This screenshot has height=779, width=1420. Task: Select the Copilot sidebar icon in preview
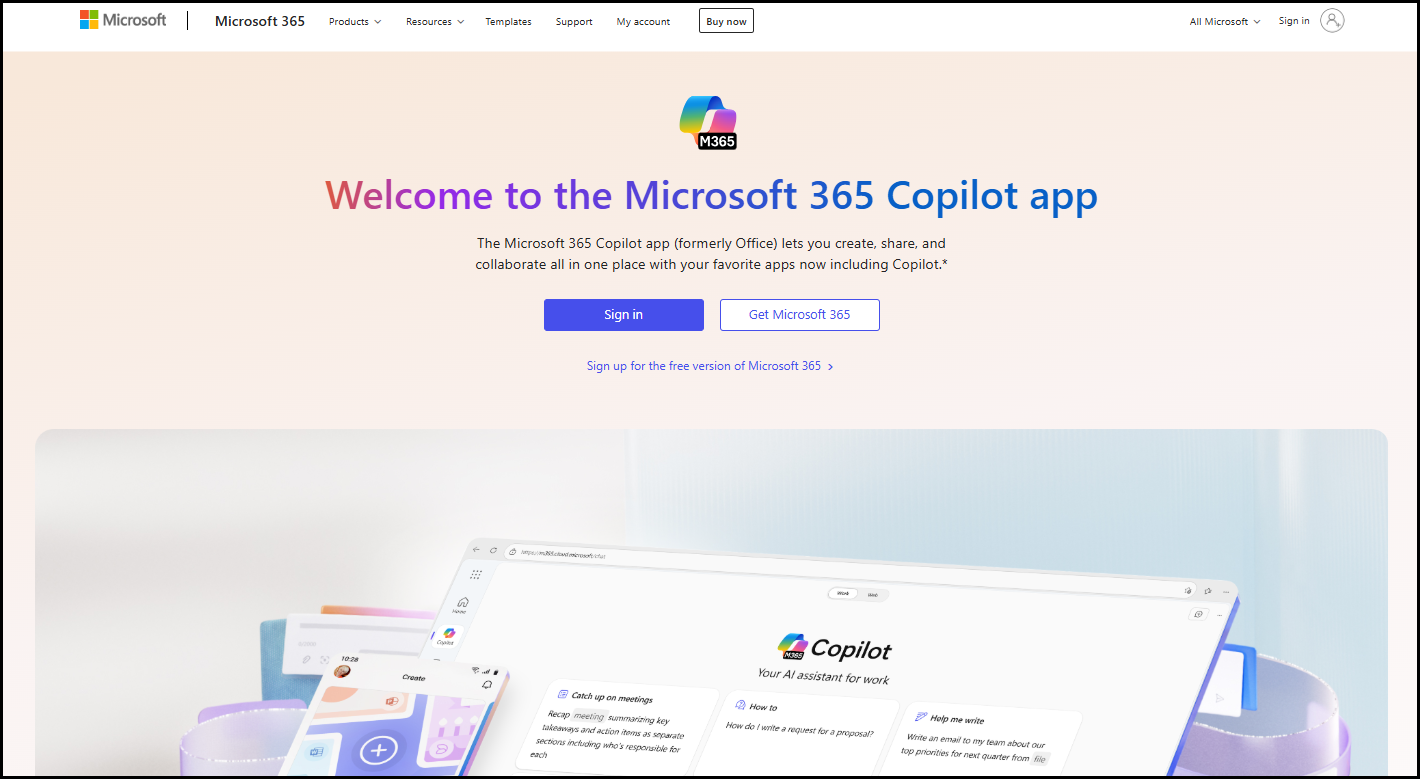pos(448,635)
